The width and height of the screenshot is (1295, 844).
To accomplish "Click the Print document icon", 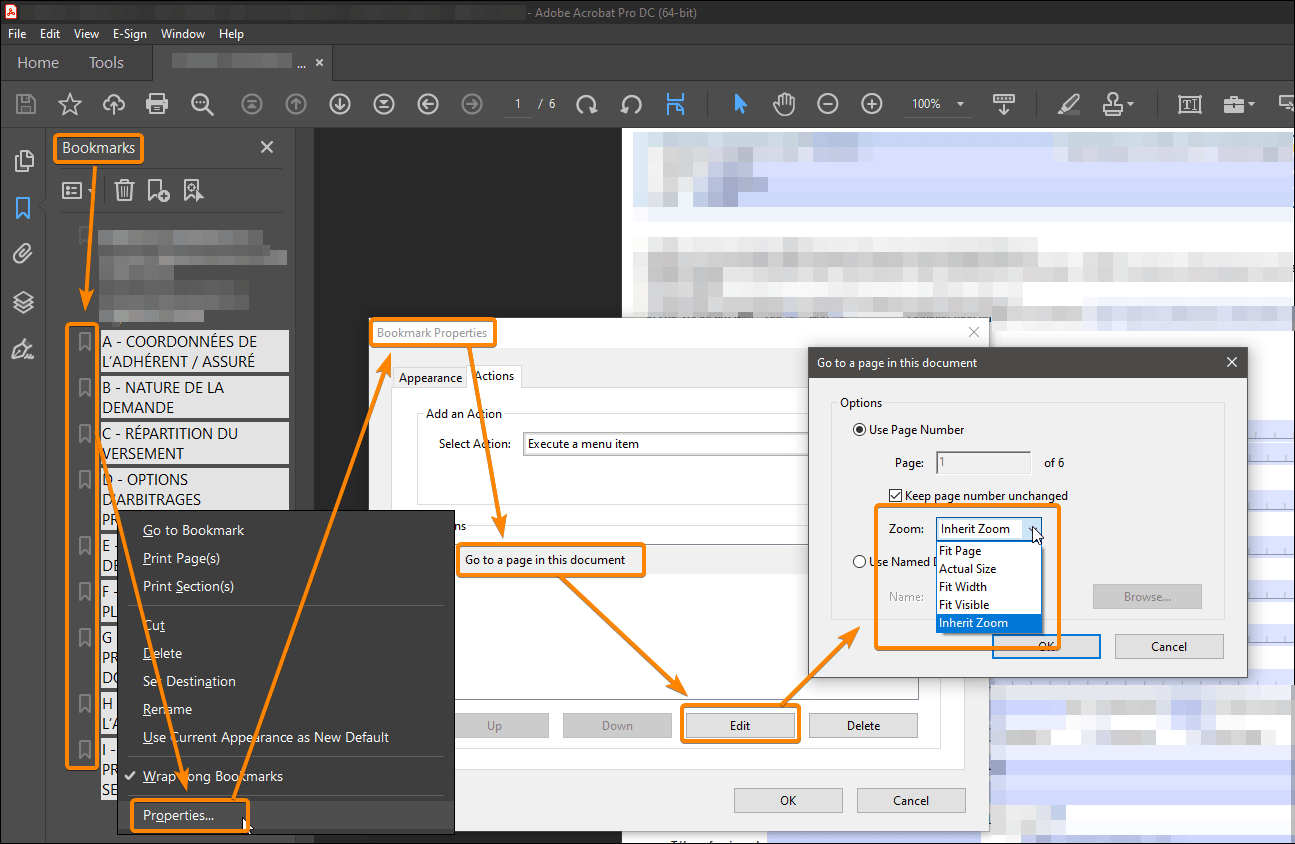I will click(x=157, y=103).
